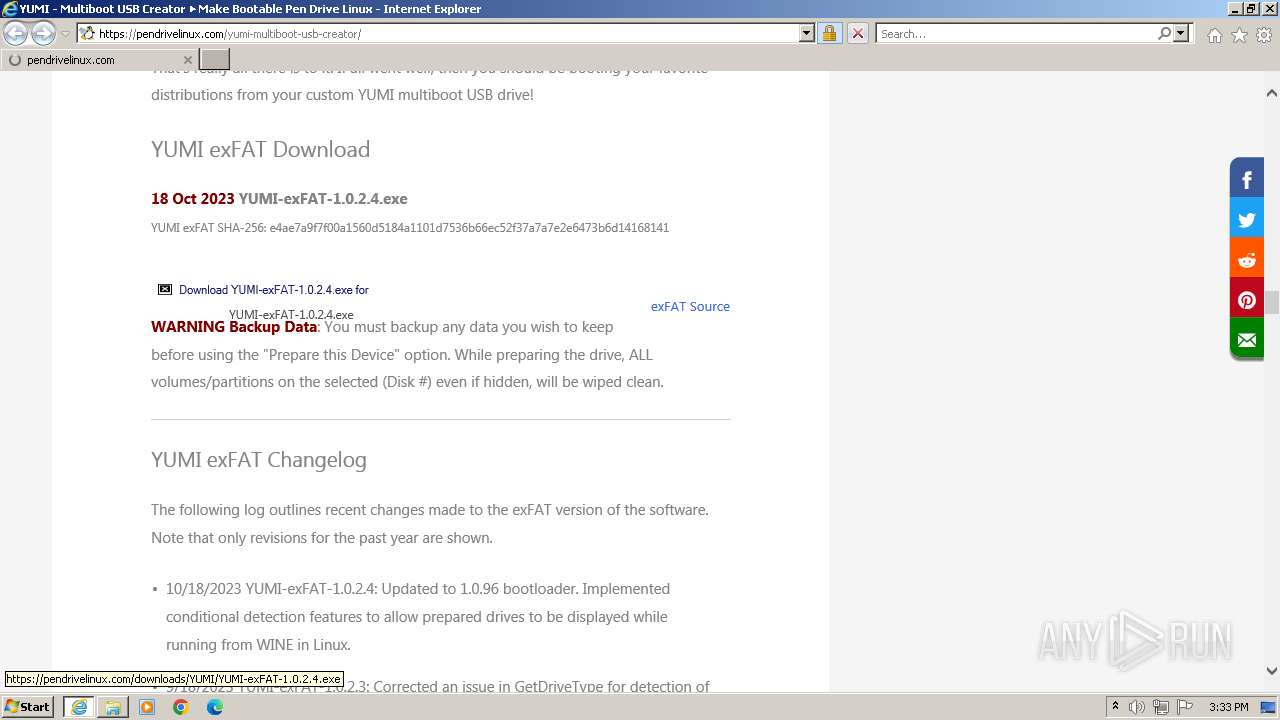Share page via email envelope icon
1280x720 pixels.
pos(1247,340)
